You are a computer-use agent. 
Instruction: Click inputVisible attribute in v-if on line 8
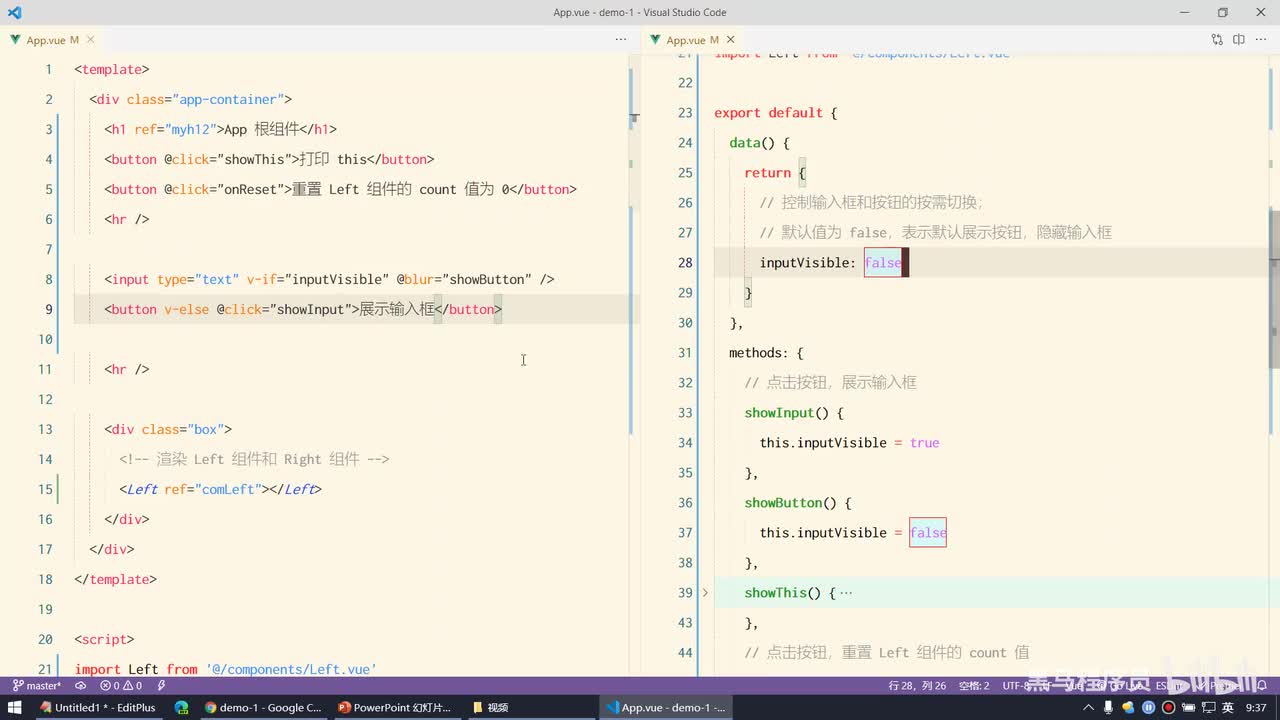click(x=337, y=279)
